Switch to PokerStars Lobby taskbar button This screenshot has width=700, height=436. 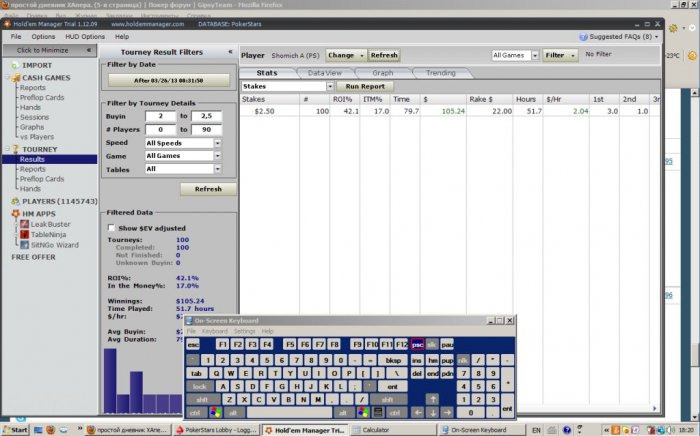pos(216,430)
